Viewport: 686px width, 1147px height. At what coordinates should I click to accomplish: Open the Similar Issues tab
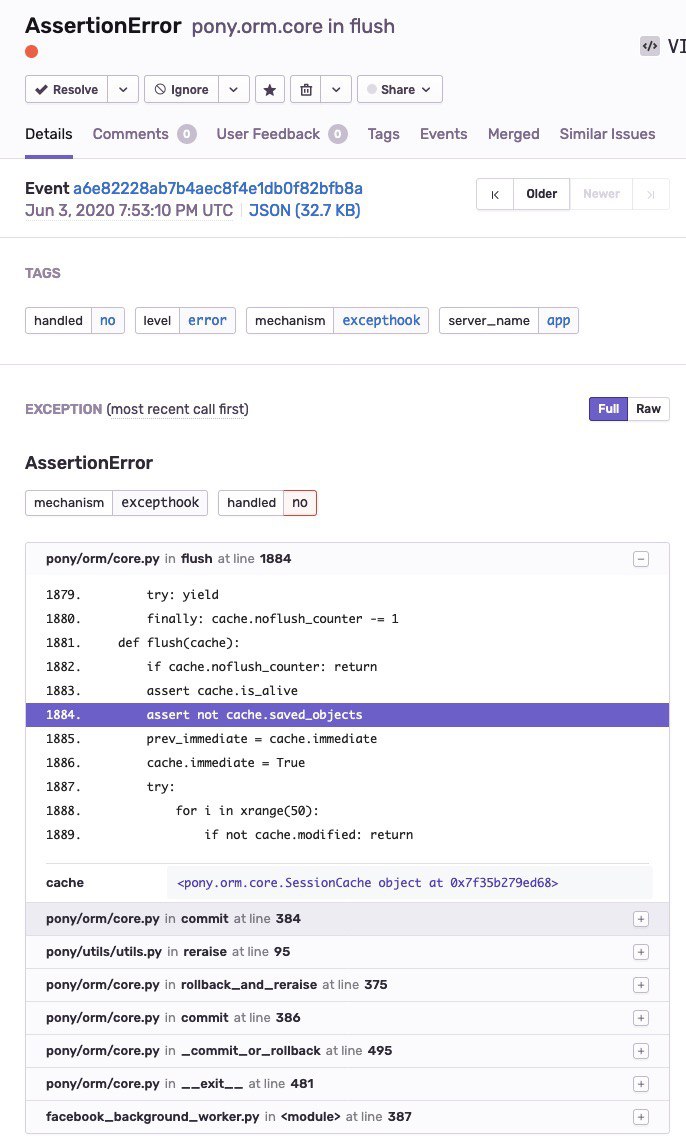[x=607, y=134]
